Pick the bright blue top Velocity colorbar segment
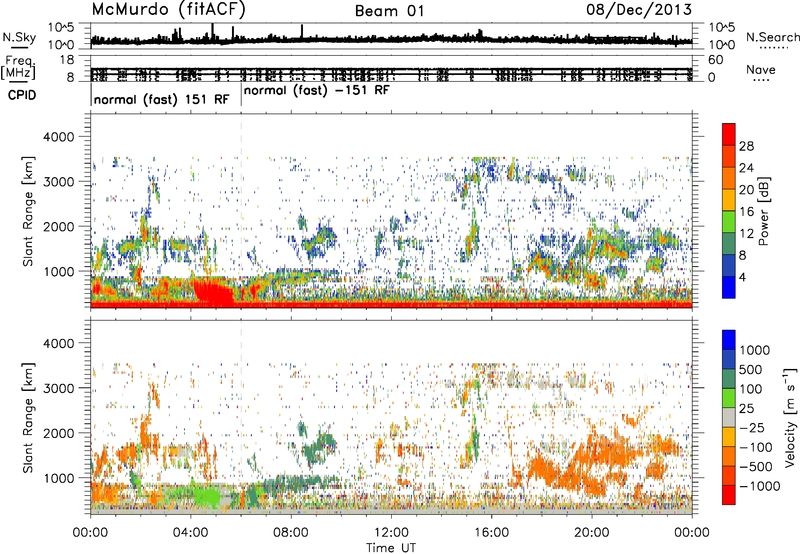 [729, 340]
